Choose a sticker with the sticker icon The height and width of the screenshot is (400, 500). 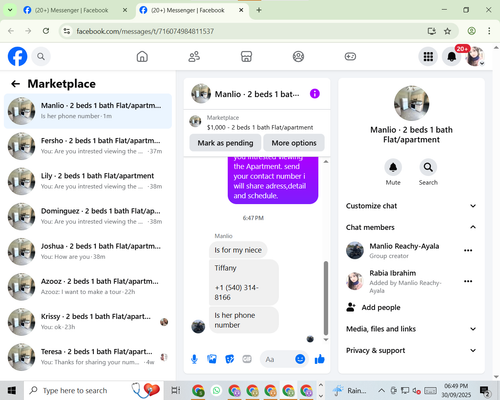(x=229, y=359)
